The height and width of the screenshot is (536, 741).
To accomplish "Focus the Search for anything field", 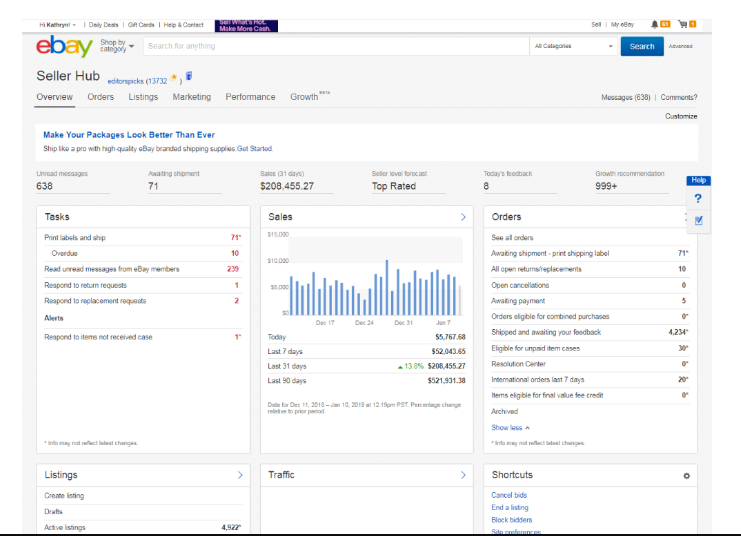I will pyautogui.click(x=336, y=46).
